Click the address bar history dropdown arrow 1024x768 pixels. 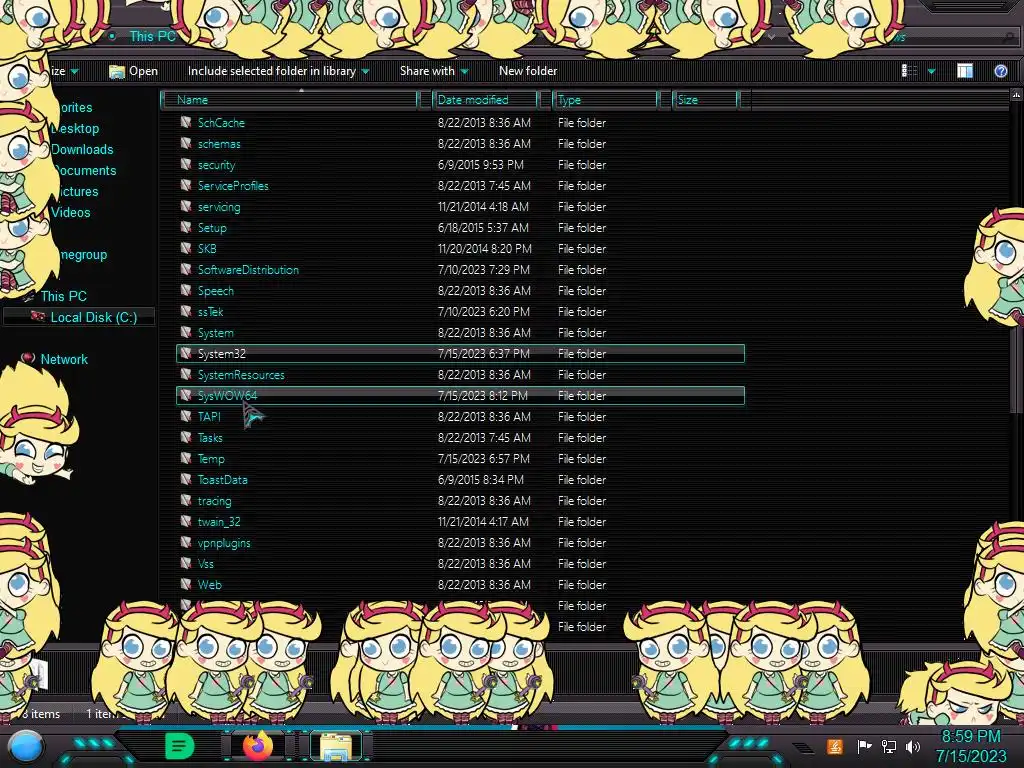771,37
